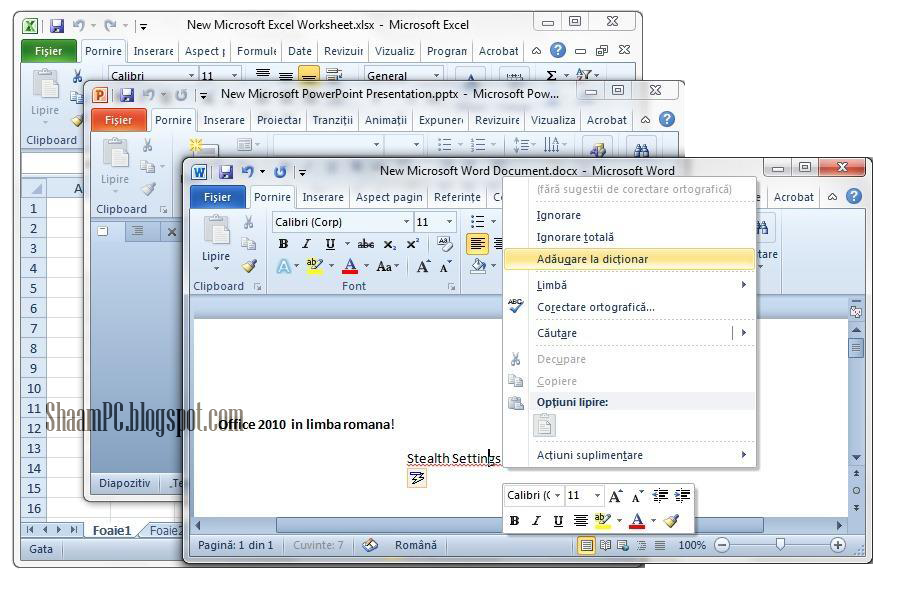Click the Word Help question mark icon
This screenshot has height=592, width=900.
[x=854, y=196]
